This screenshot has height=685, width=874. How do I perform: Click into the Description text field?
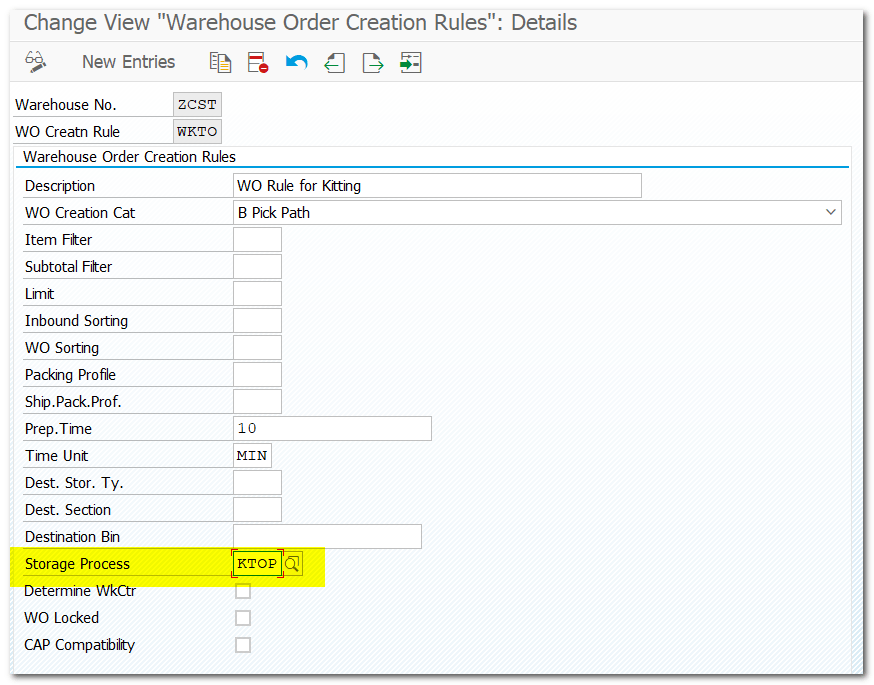[436, 186]
